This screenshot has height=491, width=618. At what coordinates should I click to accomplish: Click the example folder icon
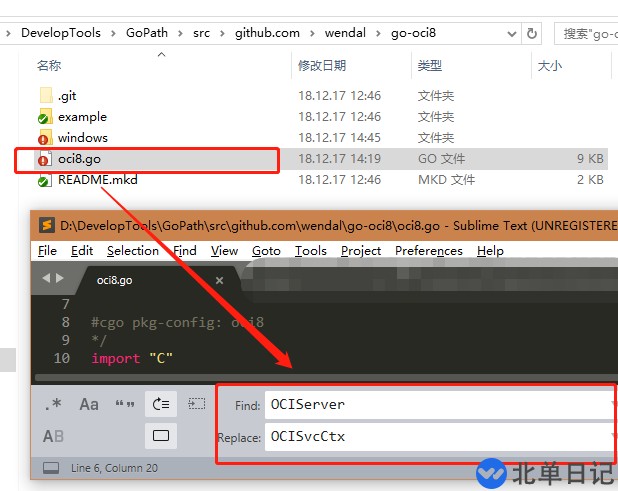pyautogui.click(x=45, y=116)
